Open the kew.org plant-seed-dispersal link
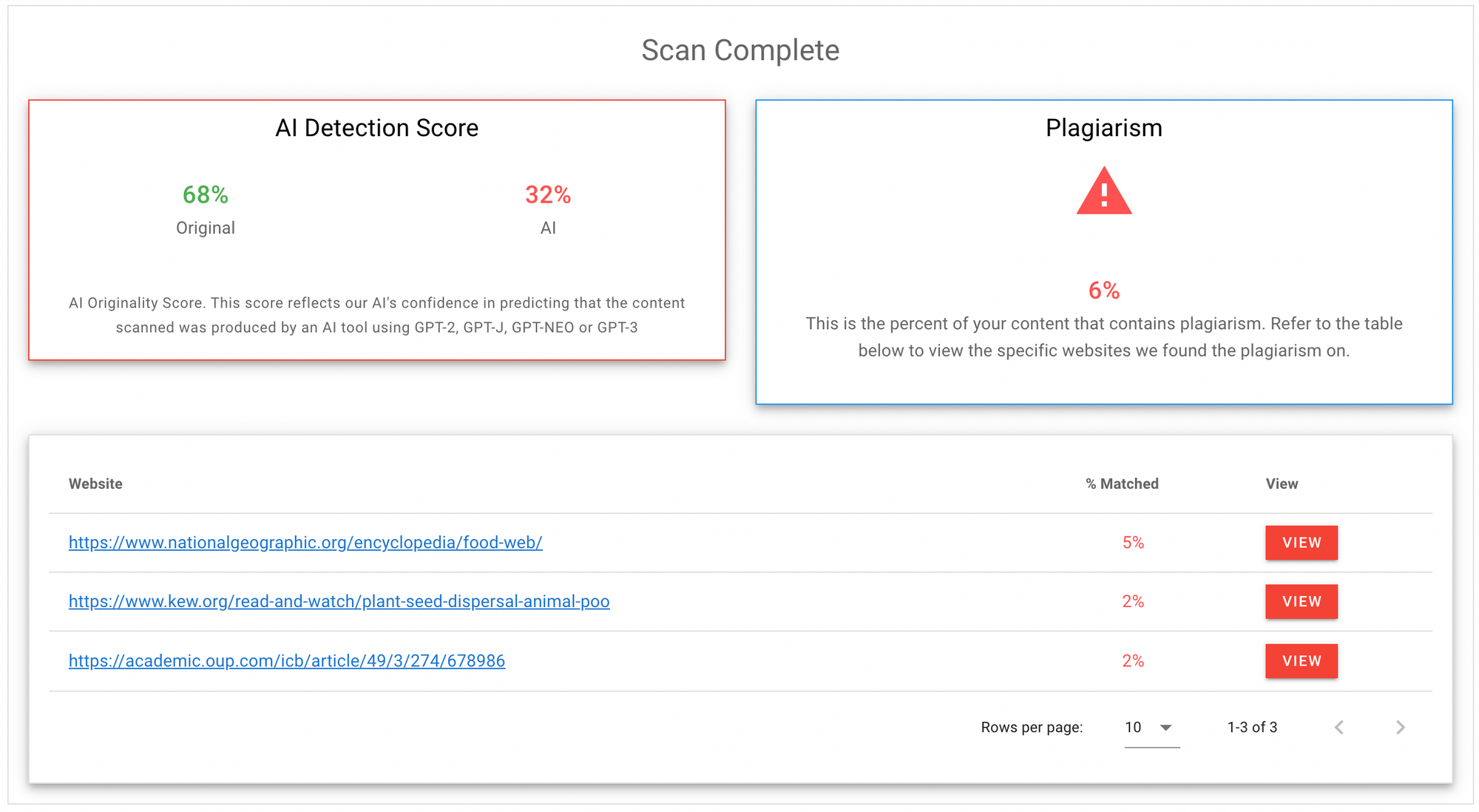The height and width of the screenshot is (812, 1479). pyautogui.click(x=339, y=602)
